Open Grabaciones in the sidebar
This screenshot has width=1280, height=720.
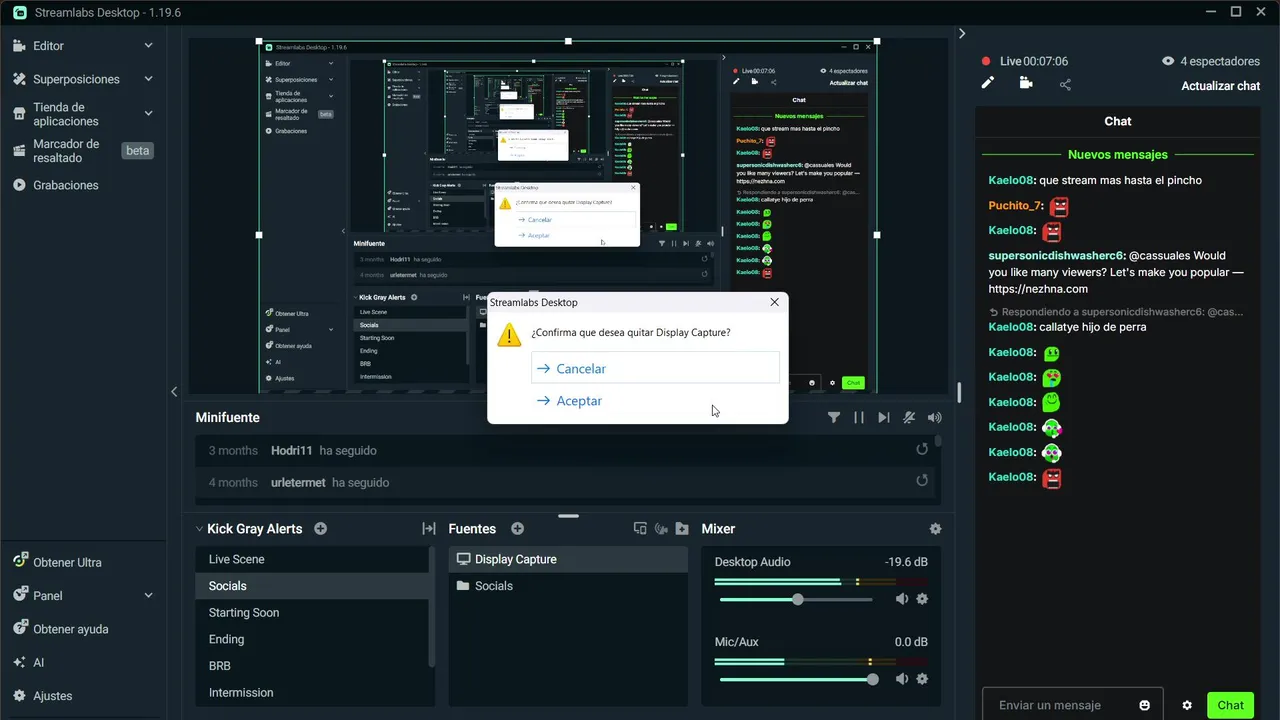pos(65,185)
